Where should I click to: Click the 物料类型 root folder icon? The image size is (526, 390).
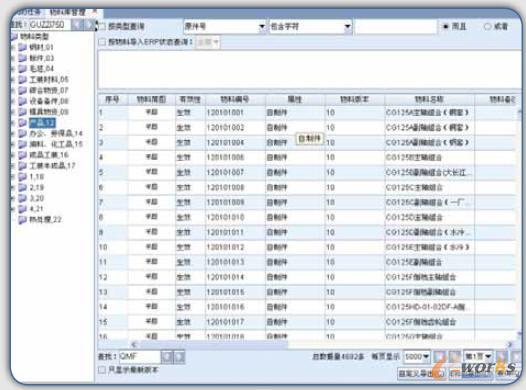pos(14,36)
